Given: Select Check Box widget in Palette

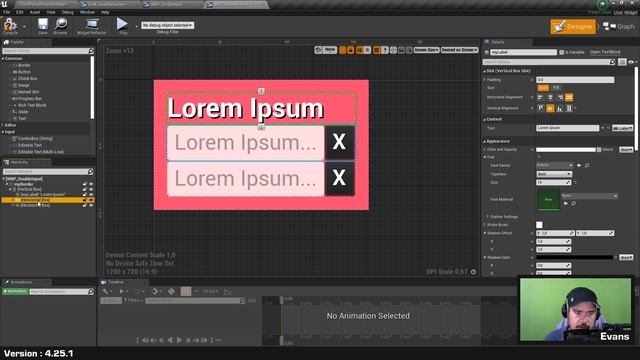Looking at the screenshot, I should [27, 78].
